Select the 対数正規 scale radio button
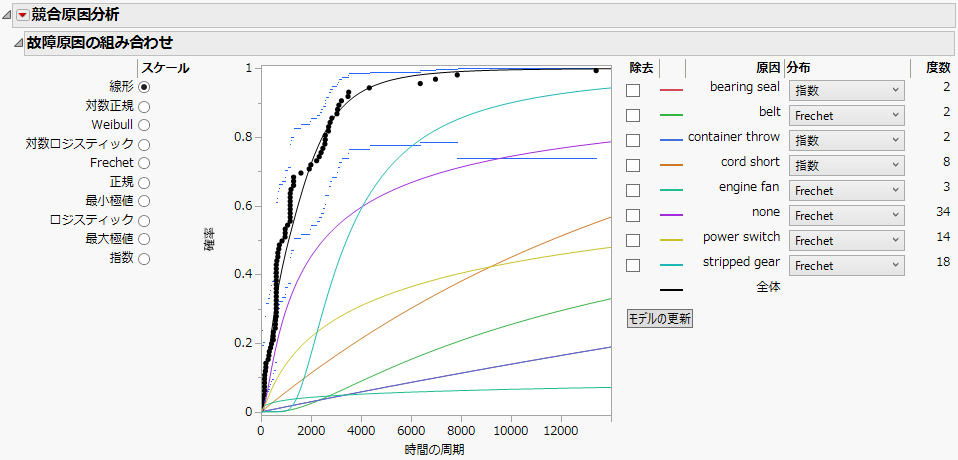Viewport: 958px width, 460px height. pos(144,106)
